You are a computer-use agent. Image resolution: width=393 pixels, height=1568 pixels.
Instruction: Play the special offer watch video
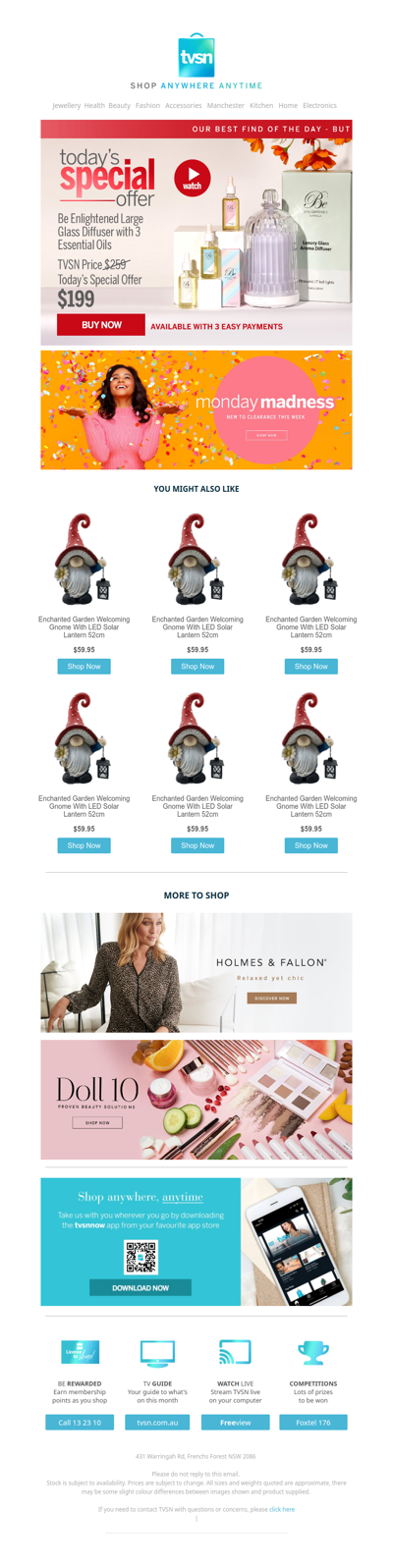click(193, 178)
